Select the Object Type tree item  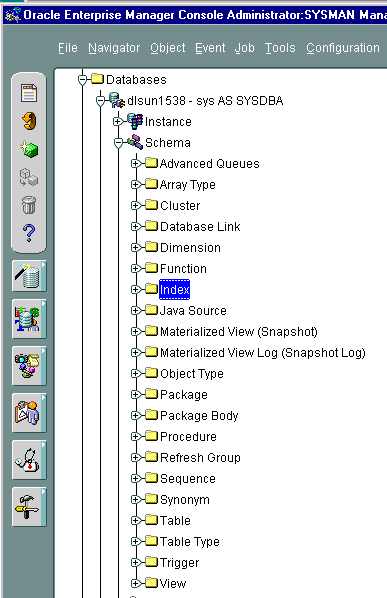click(x=192, y=374)
